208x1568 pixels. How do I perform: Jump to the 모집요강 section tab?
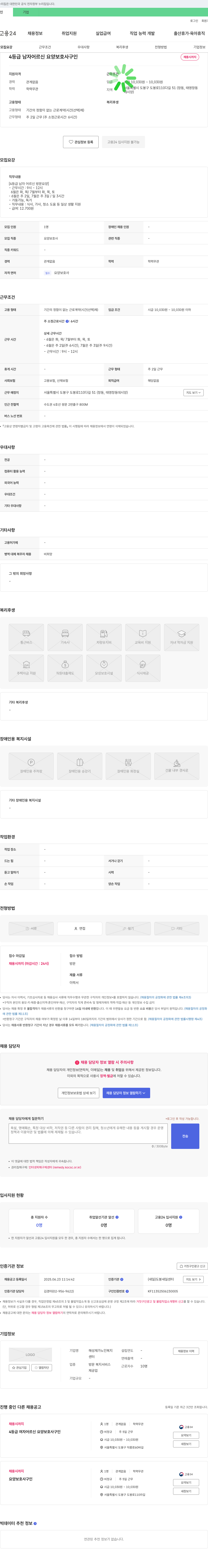(6, 47)
